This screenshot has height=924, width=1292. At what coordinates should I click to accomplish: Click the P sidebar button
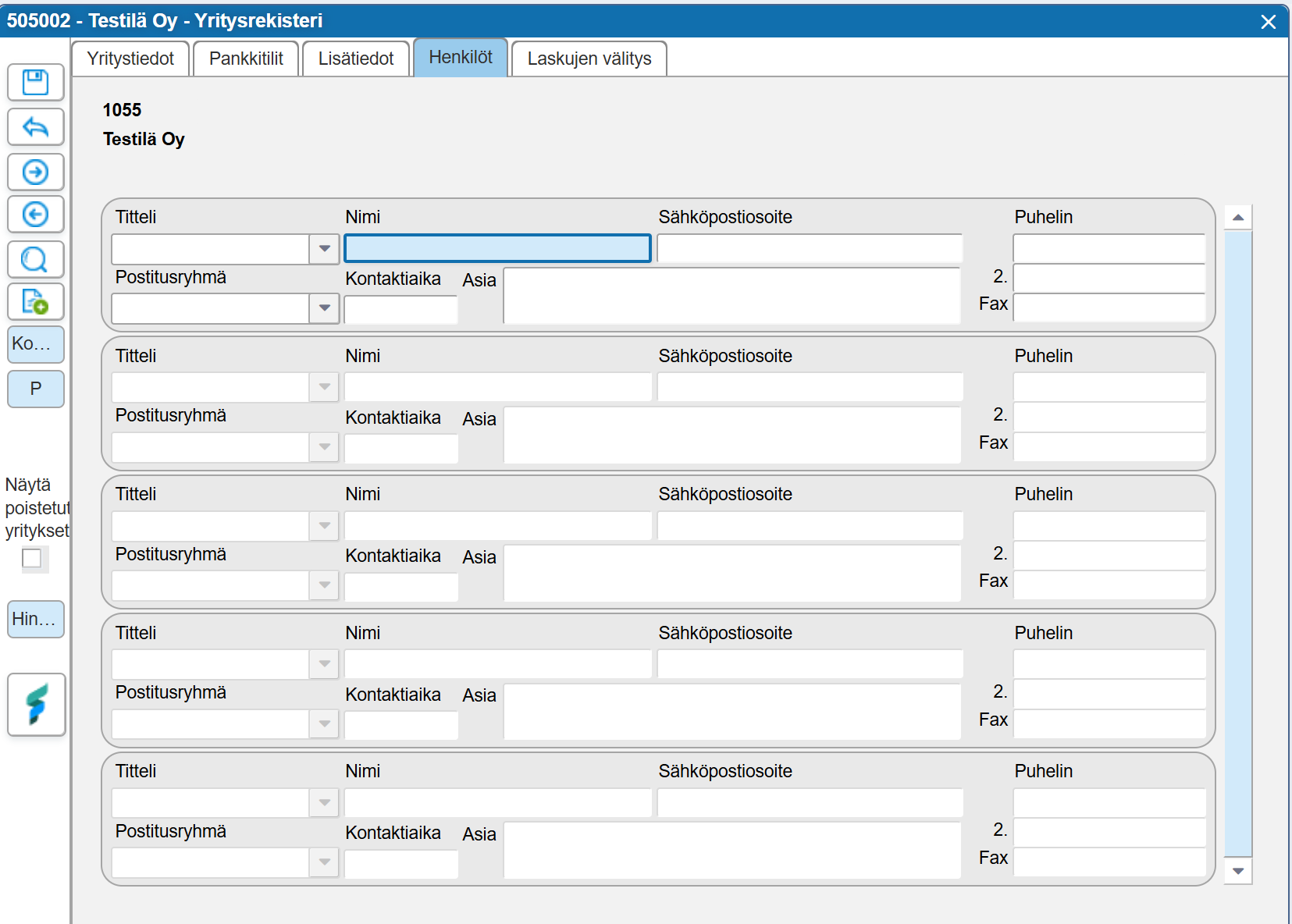pyautogui.click(x=36, y=389)
